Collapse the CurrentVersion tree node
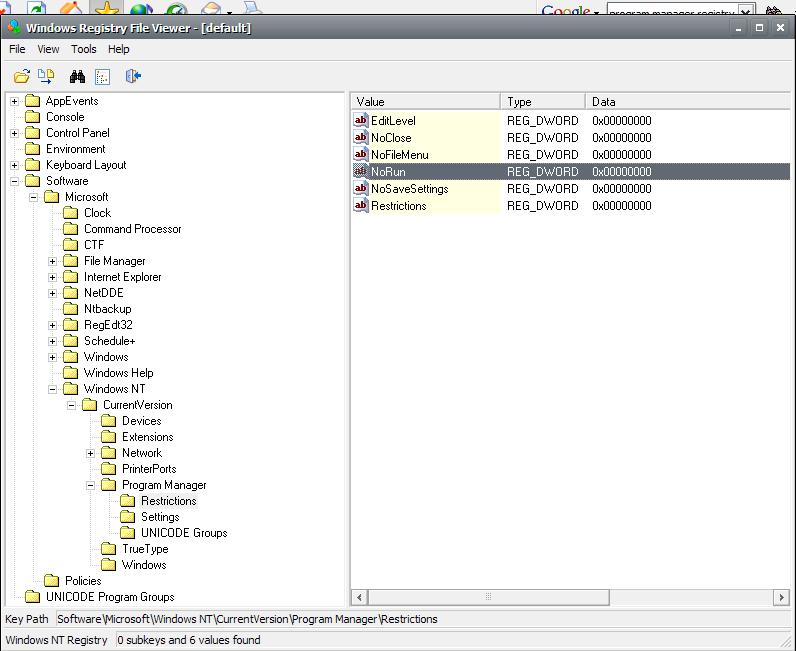Image resolution: width=796 pixels, height=651 pixels. point(72,405)
